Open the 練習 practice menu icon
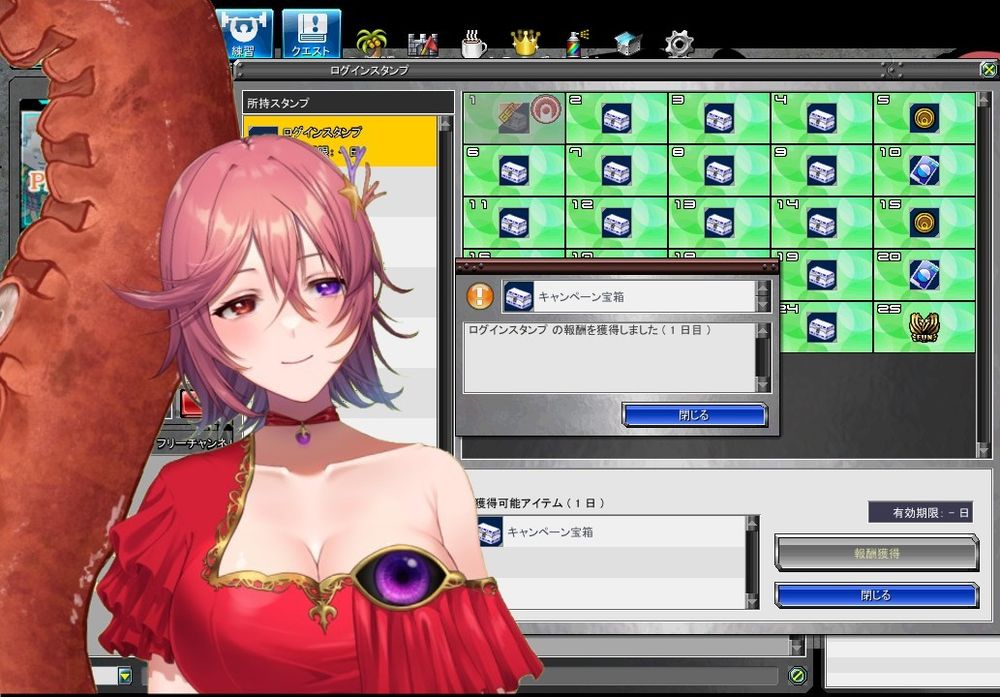Image resolution: width=1000 pixels, height=697 pixels. click(245, 34)
